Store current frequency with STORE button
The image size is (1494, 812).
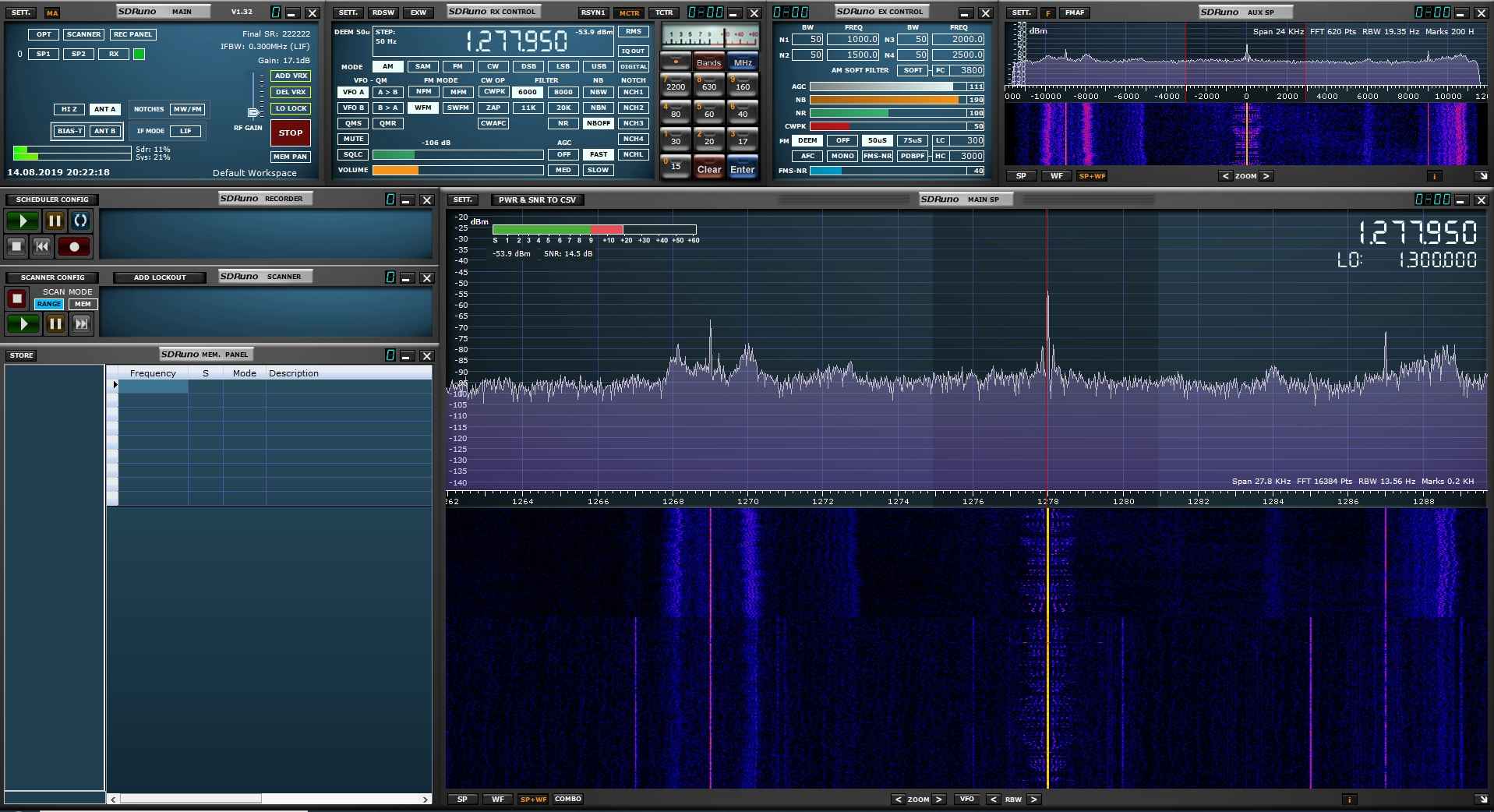(21, 355)
